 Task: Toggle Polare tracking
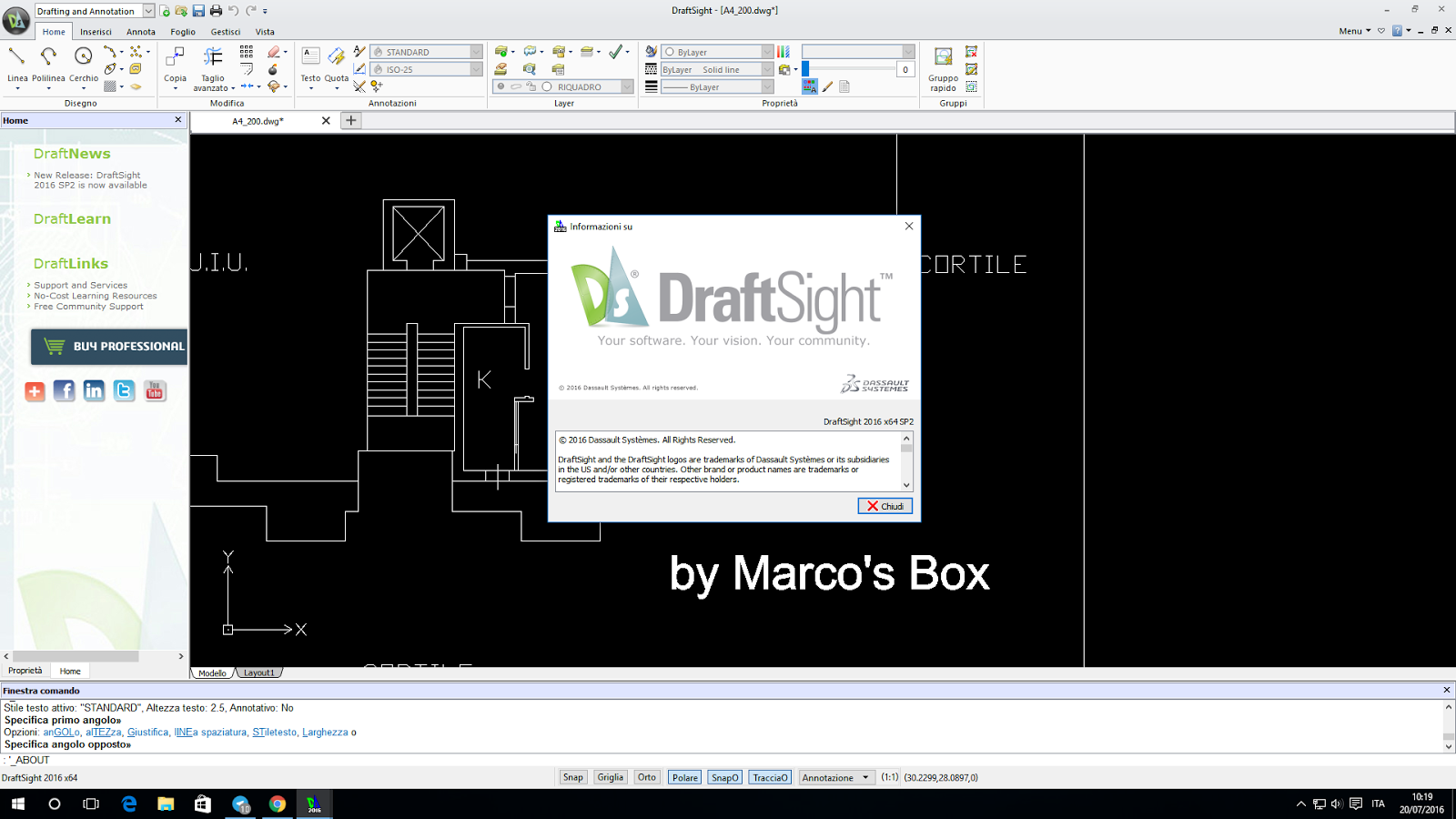click(684, 777)
